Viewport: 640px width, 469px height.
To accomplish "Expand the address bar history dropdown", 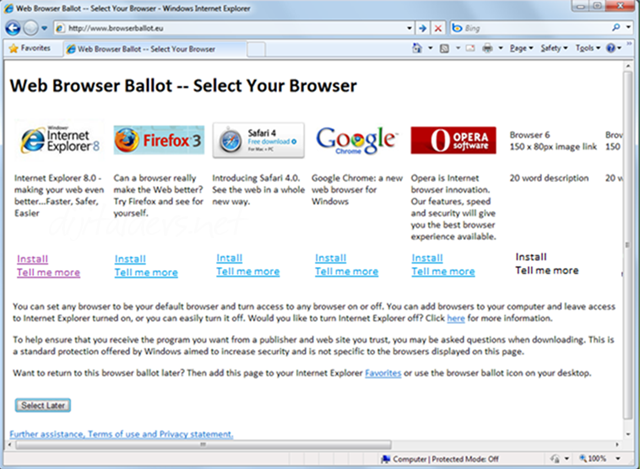I will pos(409,28).
